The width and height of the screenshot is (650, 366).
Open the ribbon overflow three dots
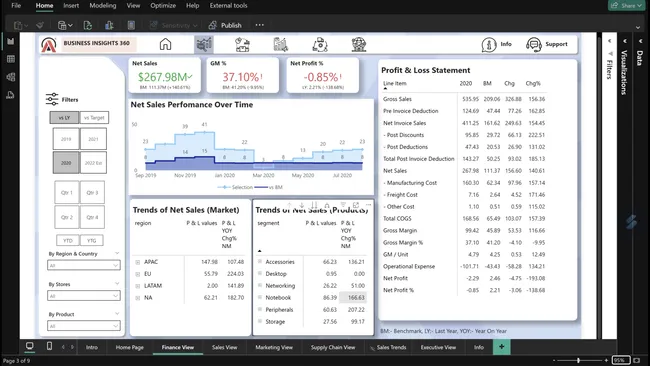(260, 25)
